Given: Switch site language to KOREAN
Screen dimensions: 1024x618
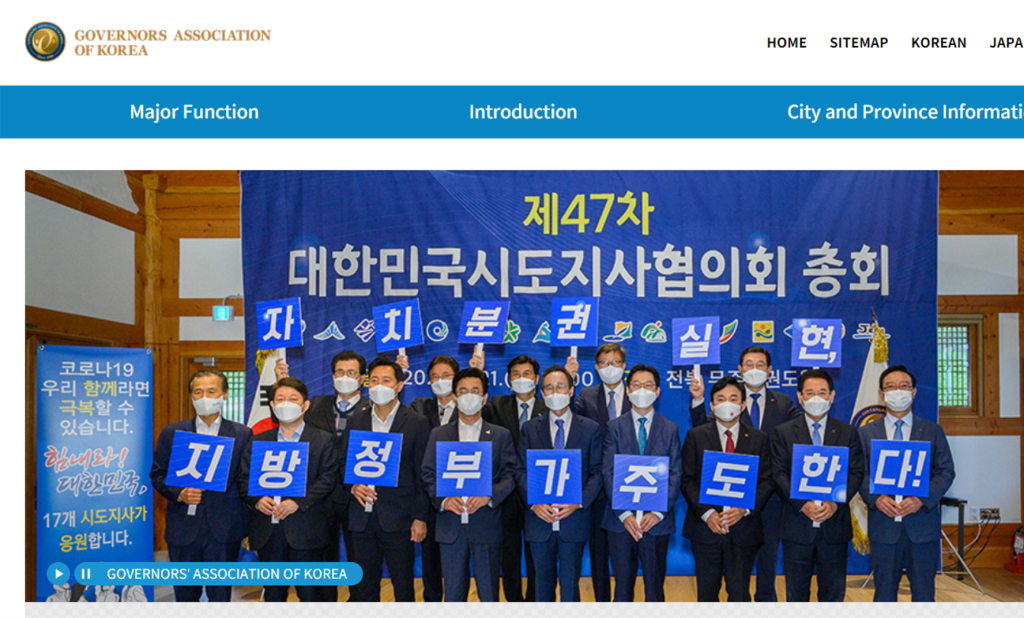Looking at the screenshot, I should coord(938,43).
